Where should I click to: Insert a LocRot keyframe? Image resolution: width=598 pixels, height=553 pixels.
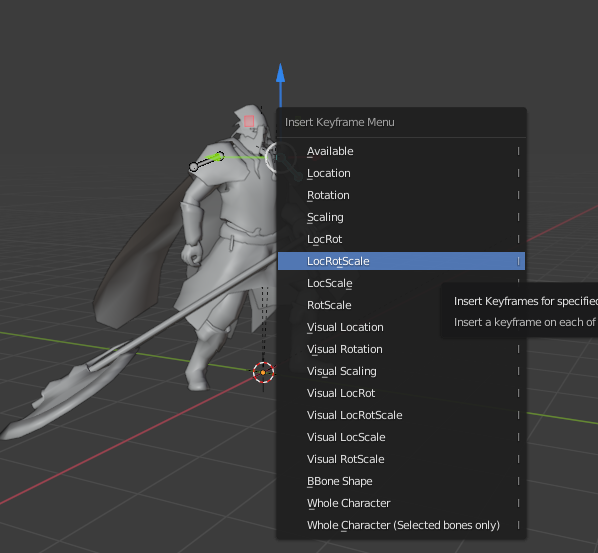point(401,239)
